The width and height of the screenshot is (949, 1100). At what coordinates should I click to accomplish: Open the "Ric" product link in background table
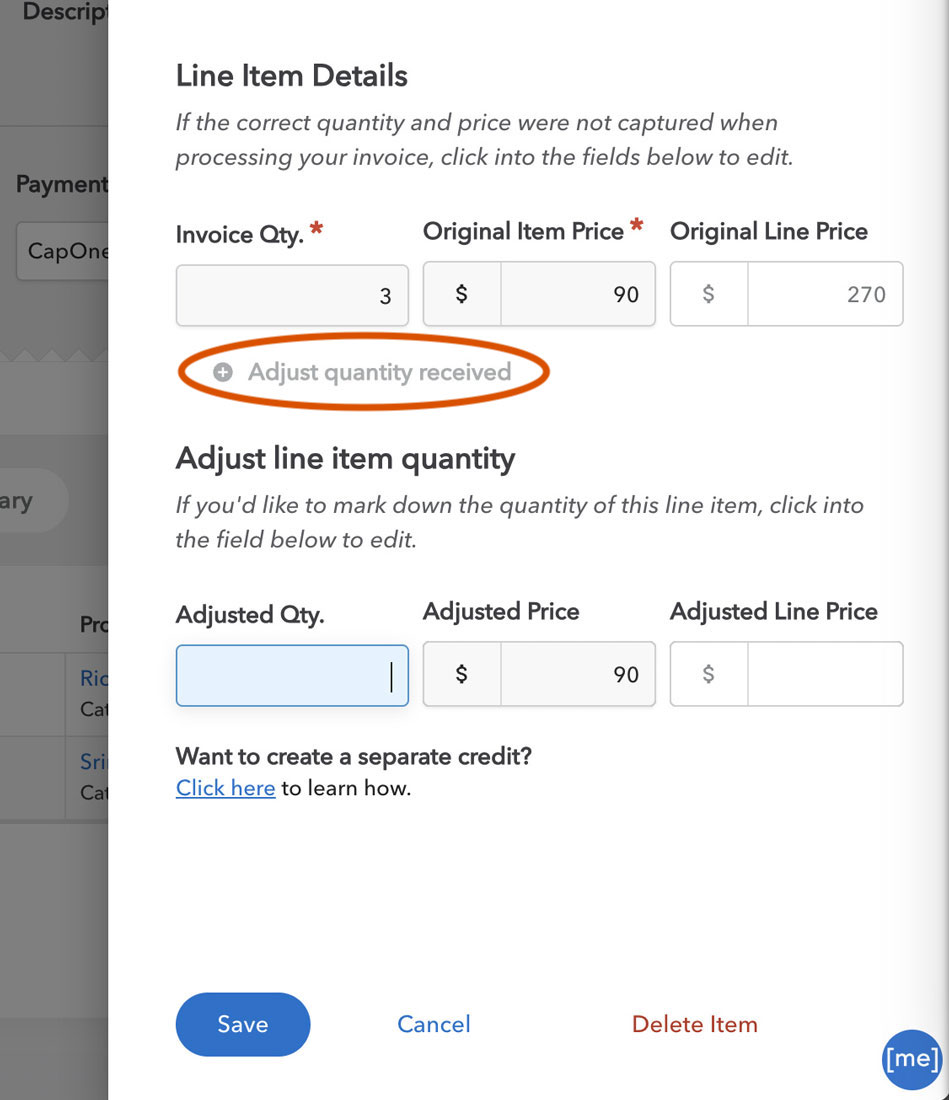pos(93,678)
